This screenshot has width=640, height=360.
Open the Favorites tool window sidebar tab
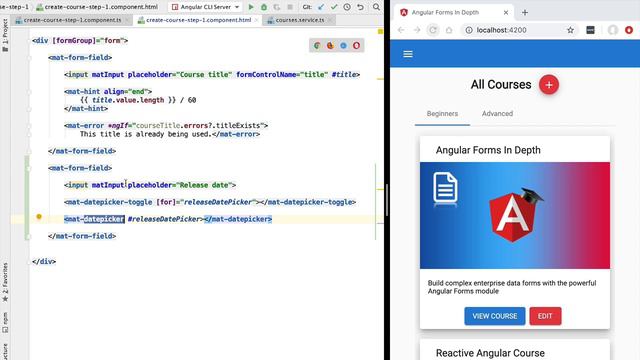pyautogui.click(x=5, y=282)
